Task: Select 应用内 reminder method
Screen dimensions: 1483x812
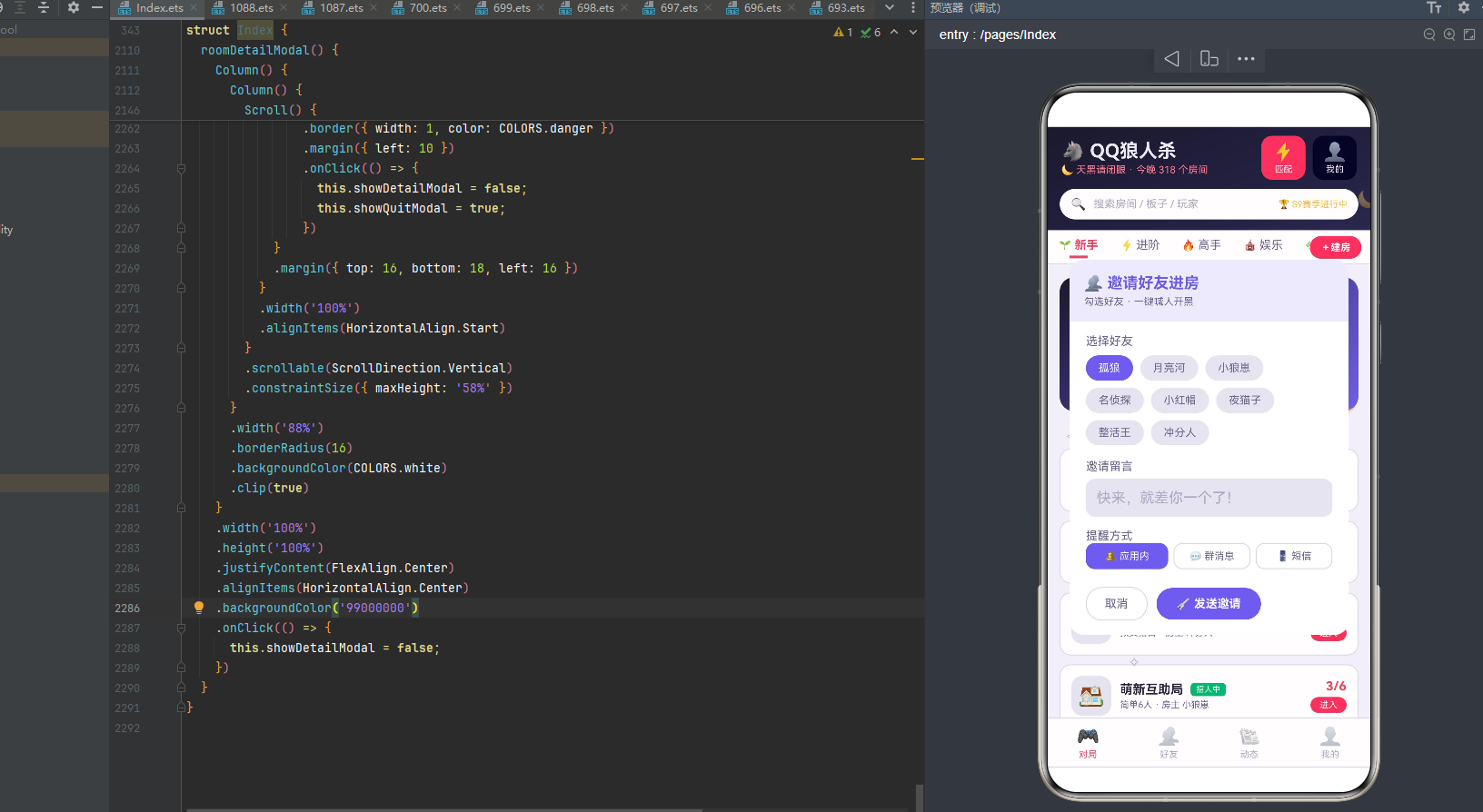Action: pos(1127,556)
